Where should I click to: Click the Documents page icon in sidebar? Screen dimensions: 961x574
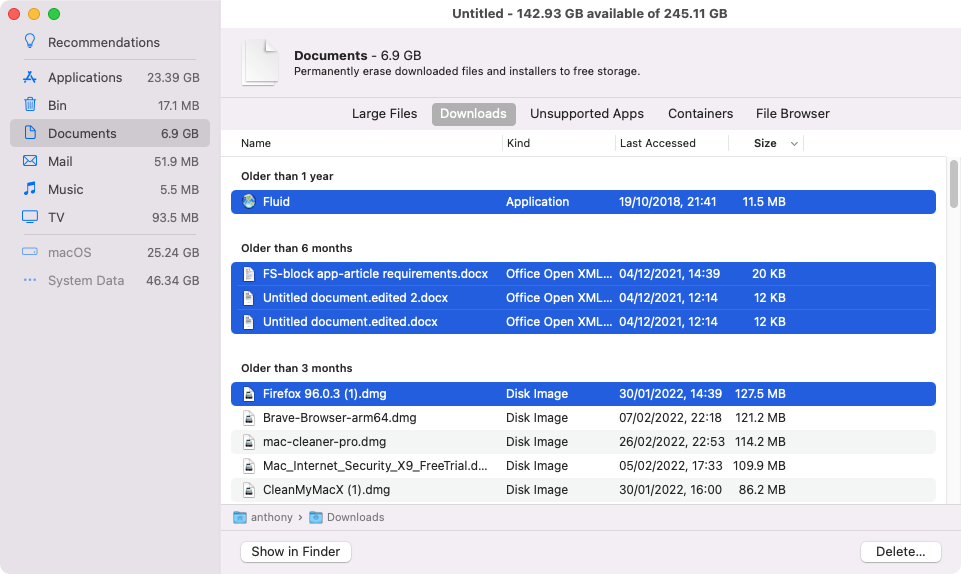[x=29, y=132]
